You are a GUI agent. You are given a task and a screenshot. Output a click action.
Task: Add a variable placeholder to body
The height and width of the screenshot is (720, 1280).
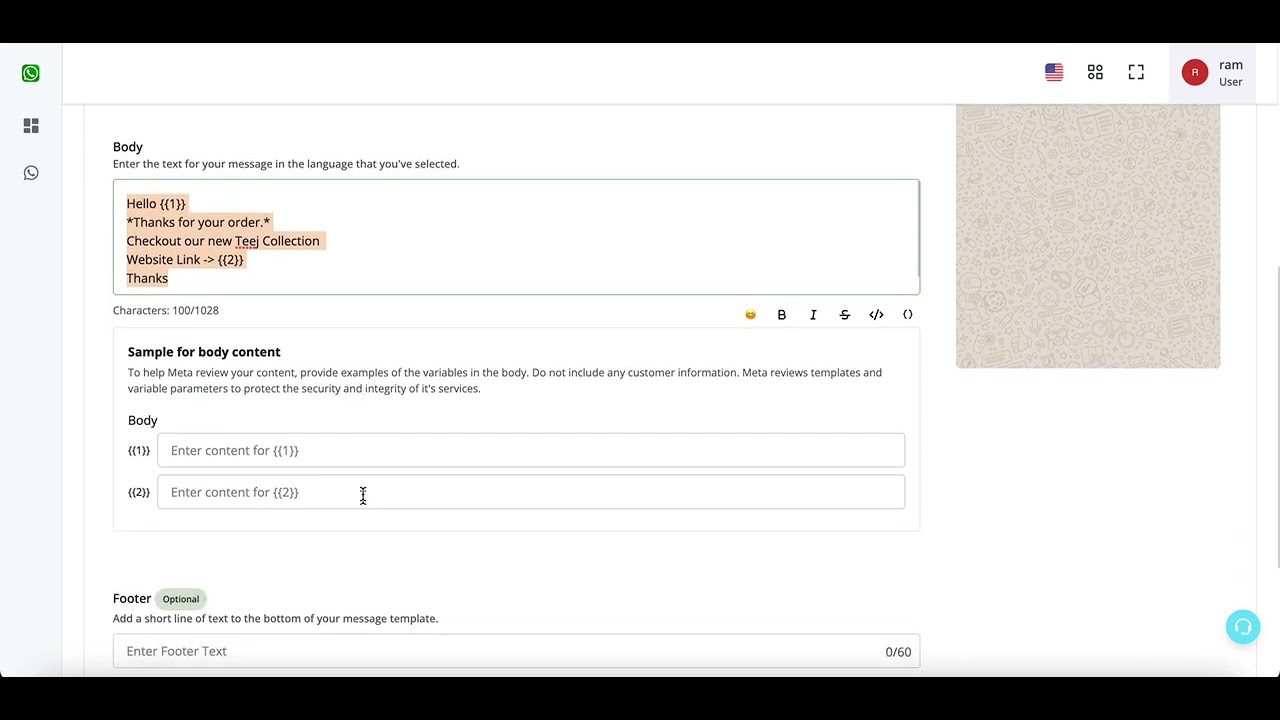pyautogui.click(x=908, y=315)
